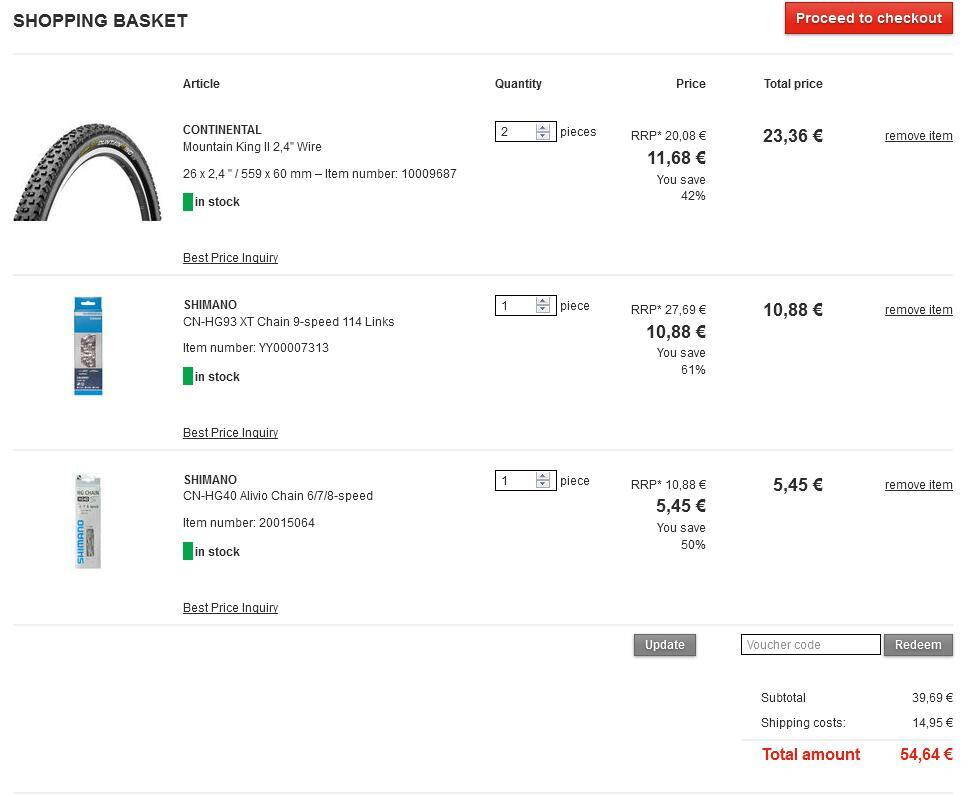Click the Alivio chain quantity field
973x796 pixels.
click(x=515, y=481)
